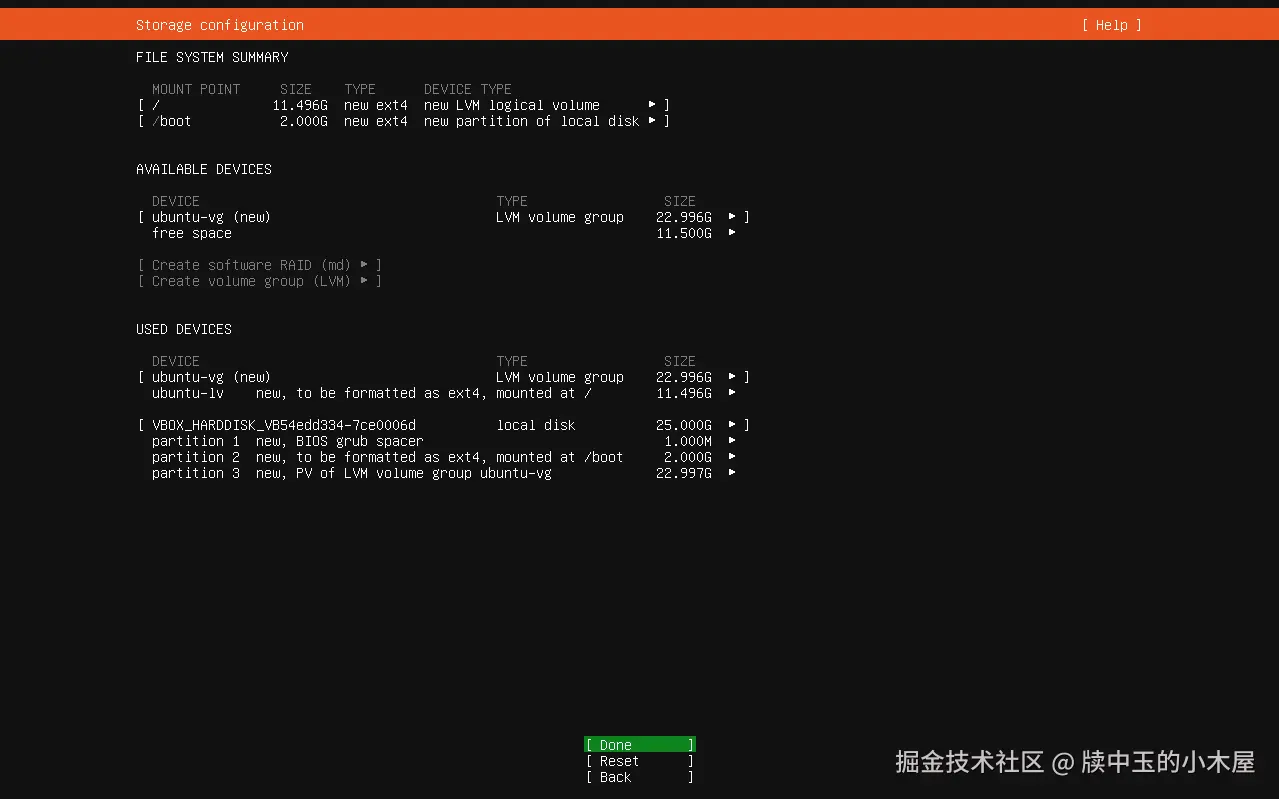The image size is (1279, 799).
Task: Select the /boot mount point row
Action: tap(404, 121)
